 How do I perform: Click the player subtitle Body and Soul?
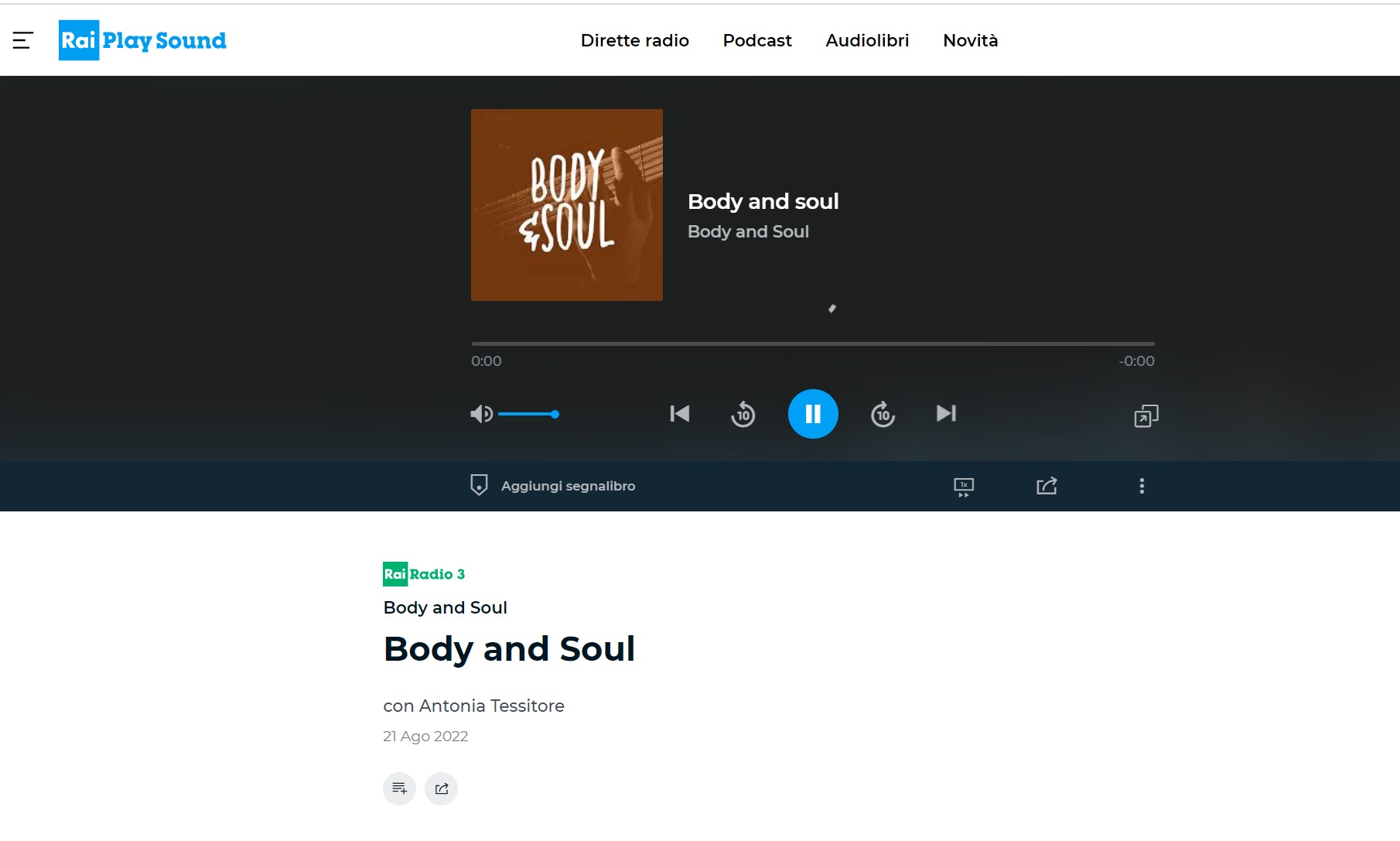click(748, 231)
